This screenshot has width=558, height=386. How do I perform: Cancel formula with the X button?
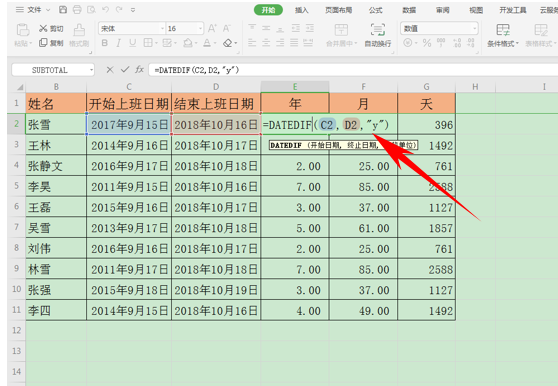[110, 70]
